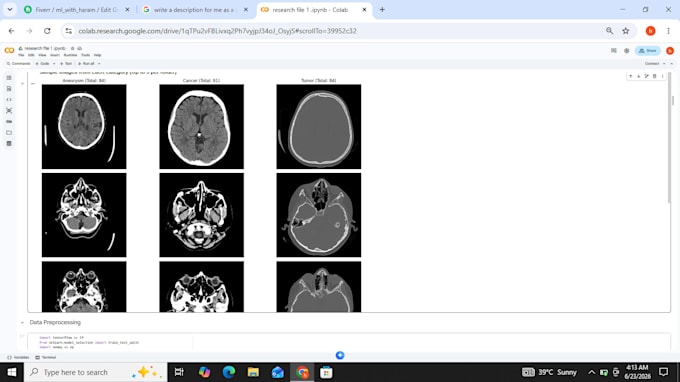Collapse the Data Preprocessing section
680x382 pixels.
(x=23, y=323)
